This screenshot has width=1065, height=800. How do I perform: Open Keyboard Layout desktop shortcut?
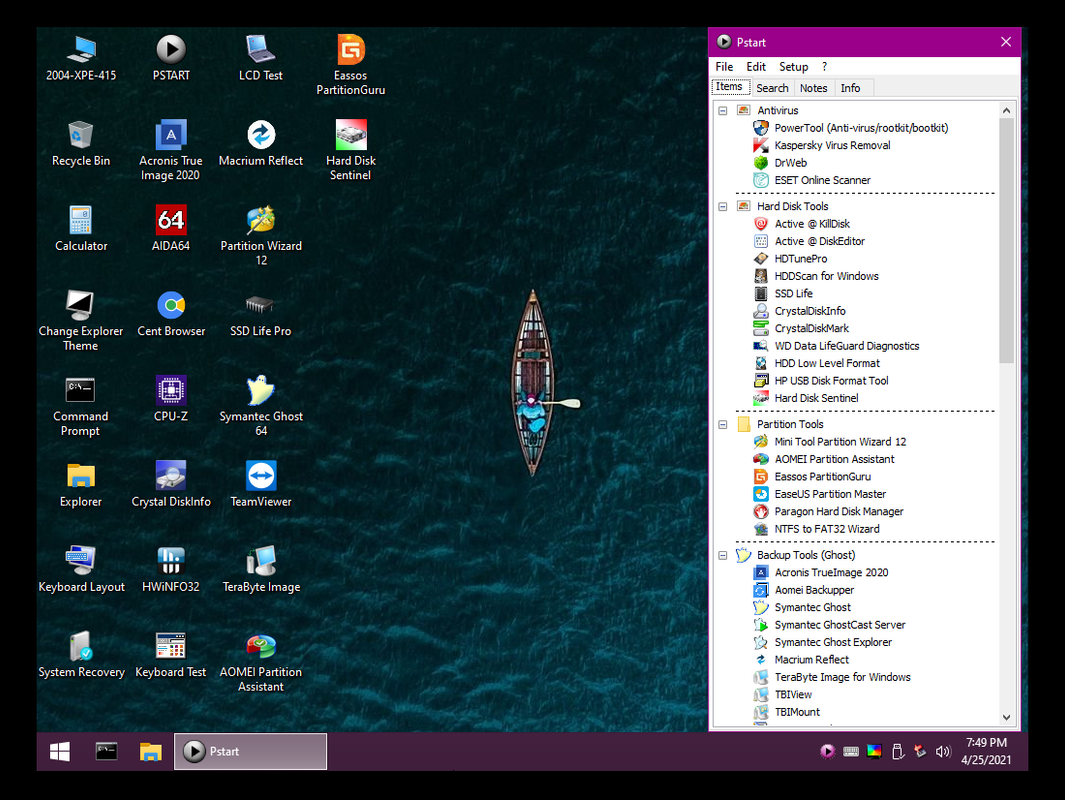tap(82, 569)
